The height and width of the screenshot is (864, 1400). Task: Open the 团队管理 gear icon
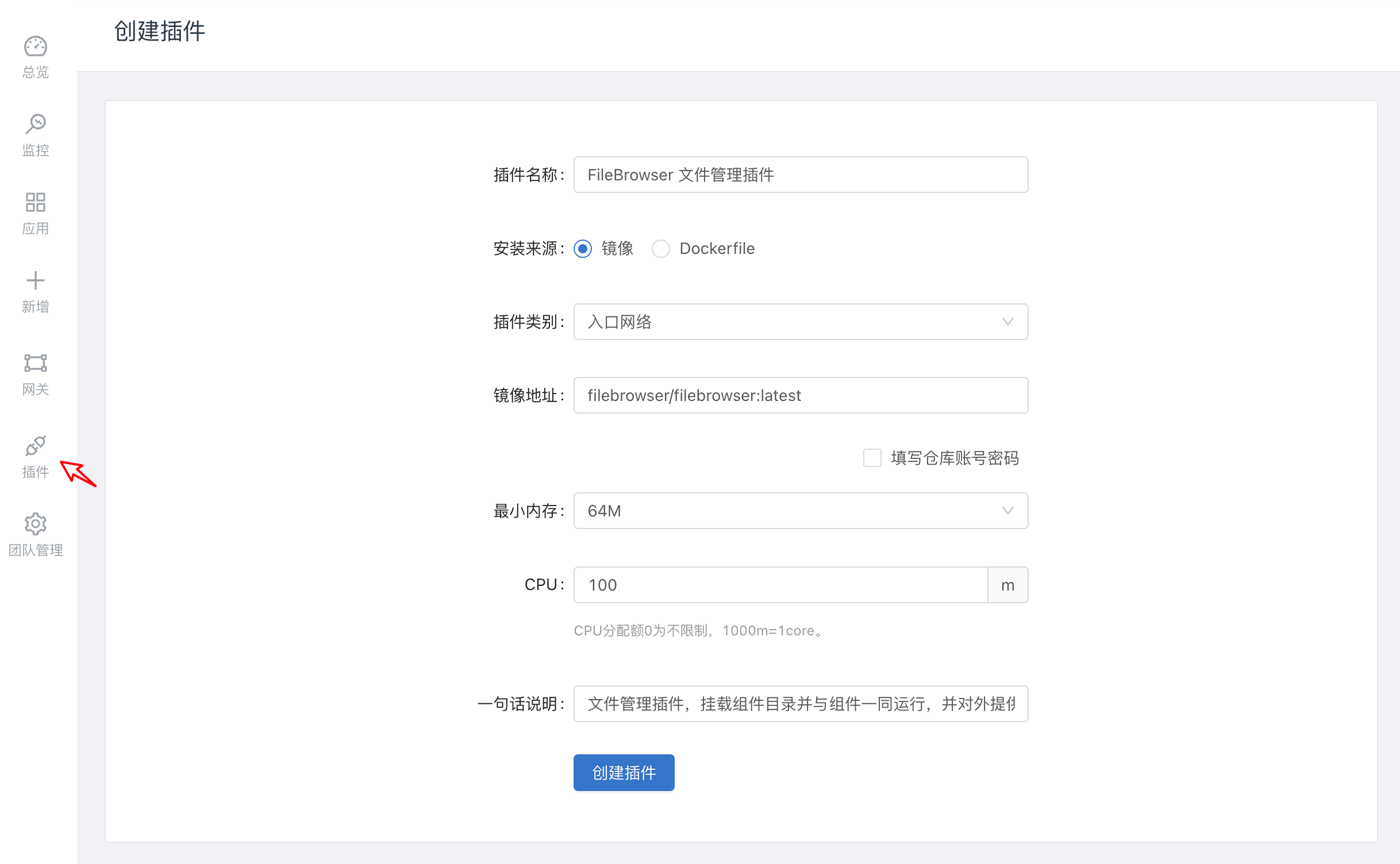[x=35, y=524]
